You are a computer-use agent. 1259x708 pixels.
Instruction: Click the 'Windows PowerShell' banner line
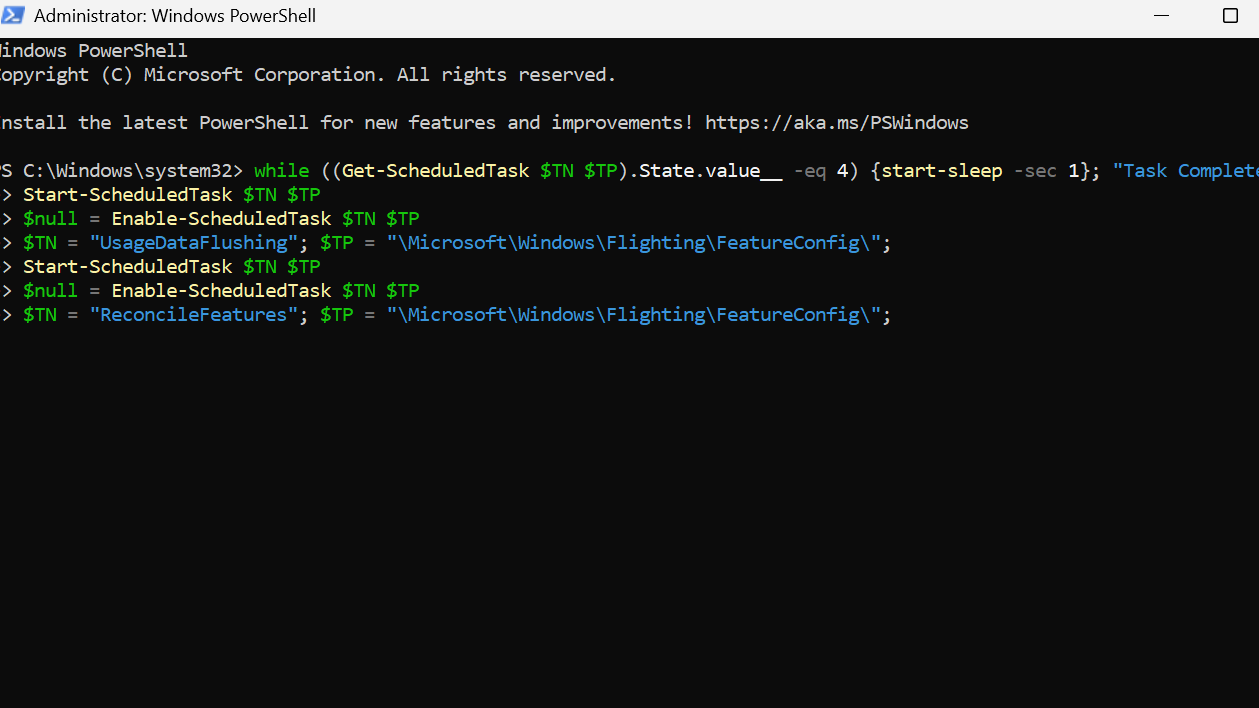[94, 51]
